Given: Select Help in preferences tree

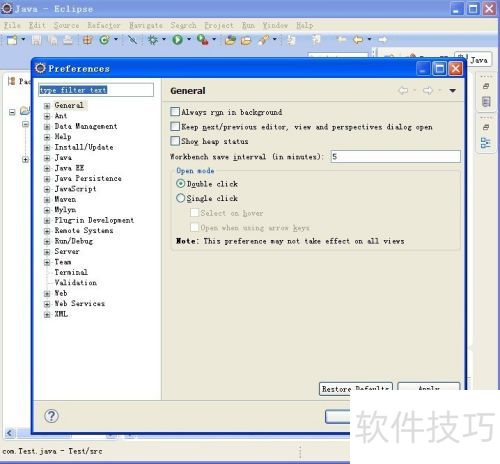Looking at the screenshot, I should coord(63,137).
